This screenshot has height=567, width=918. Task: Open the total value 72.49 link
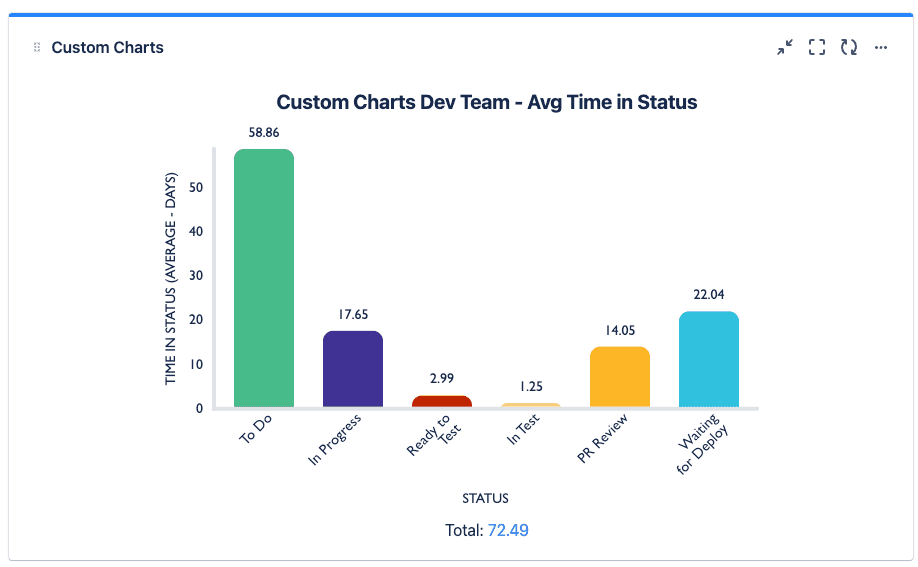click(508, 530)
